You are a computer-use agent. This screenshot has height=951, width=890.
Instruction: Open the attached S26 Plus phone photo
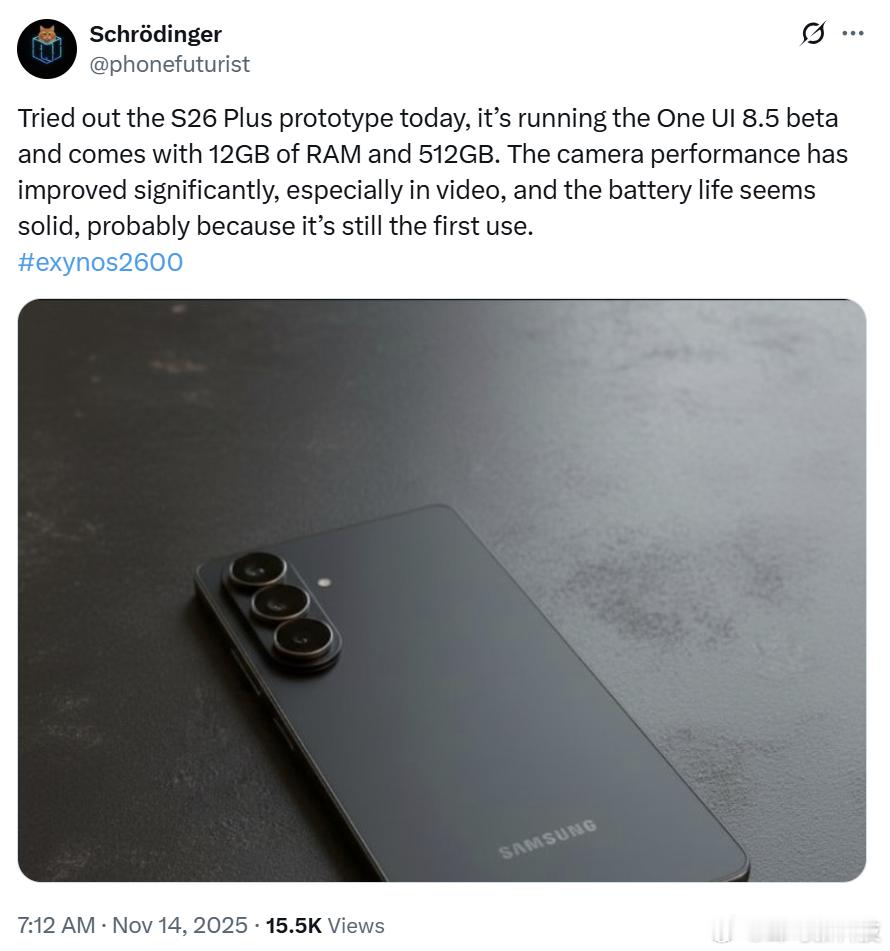(x=442, y=590)
